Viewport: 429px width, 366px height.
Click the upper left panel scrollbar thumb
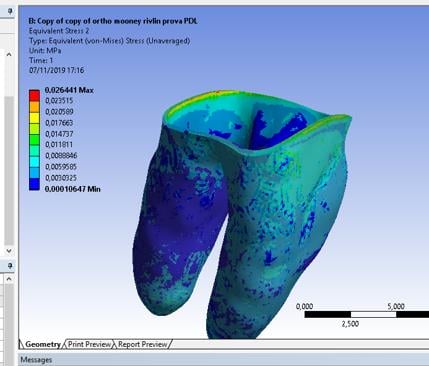9,170
